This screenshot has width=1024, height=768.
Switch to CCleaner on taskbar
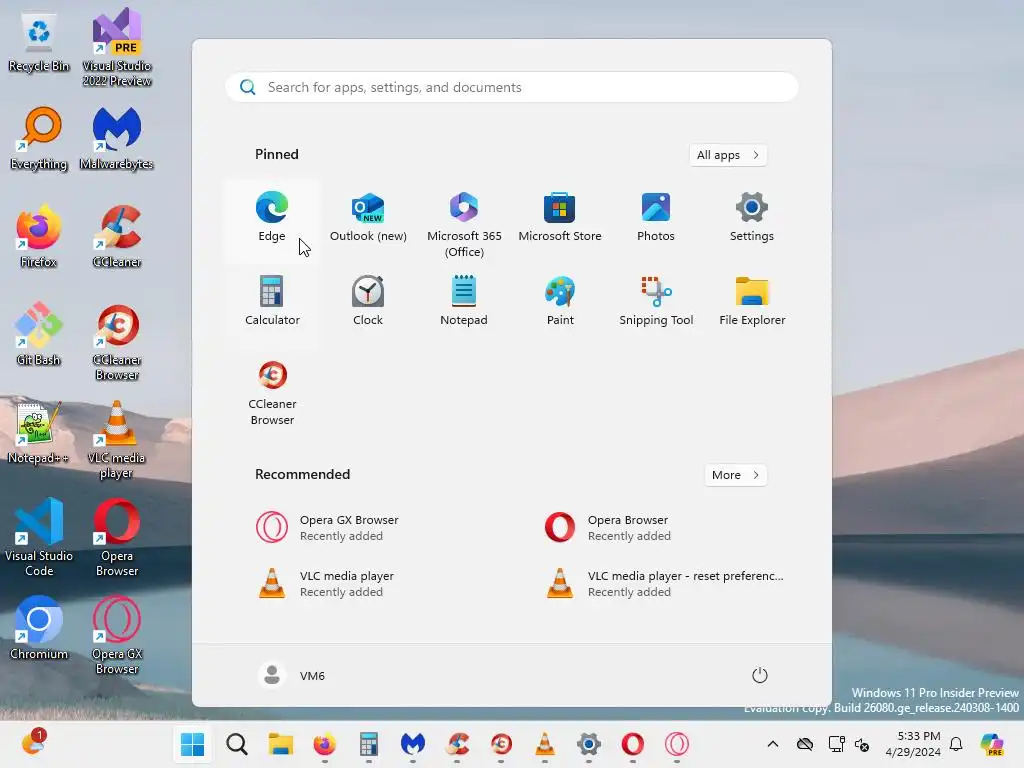[x=457, y=744]
